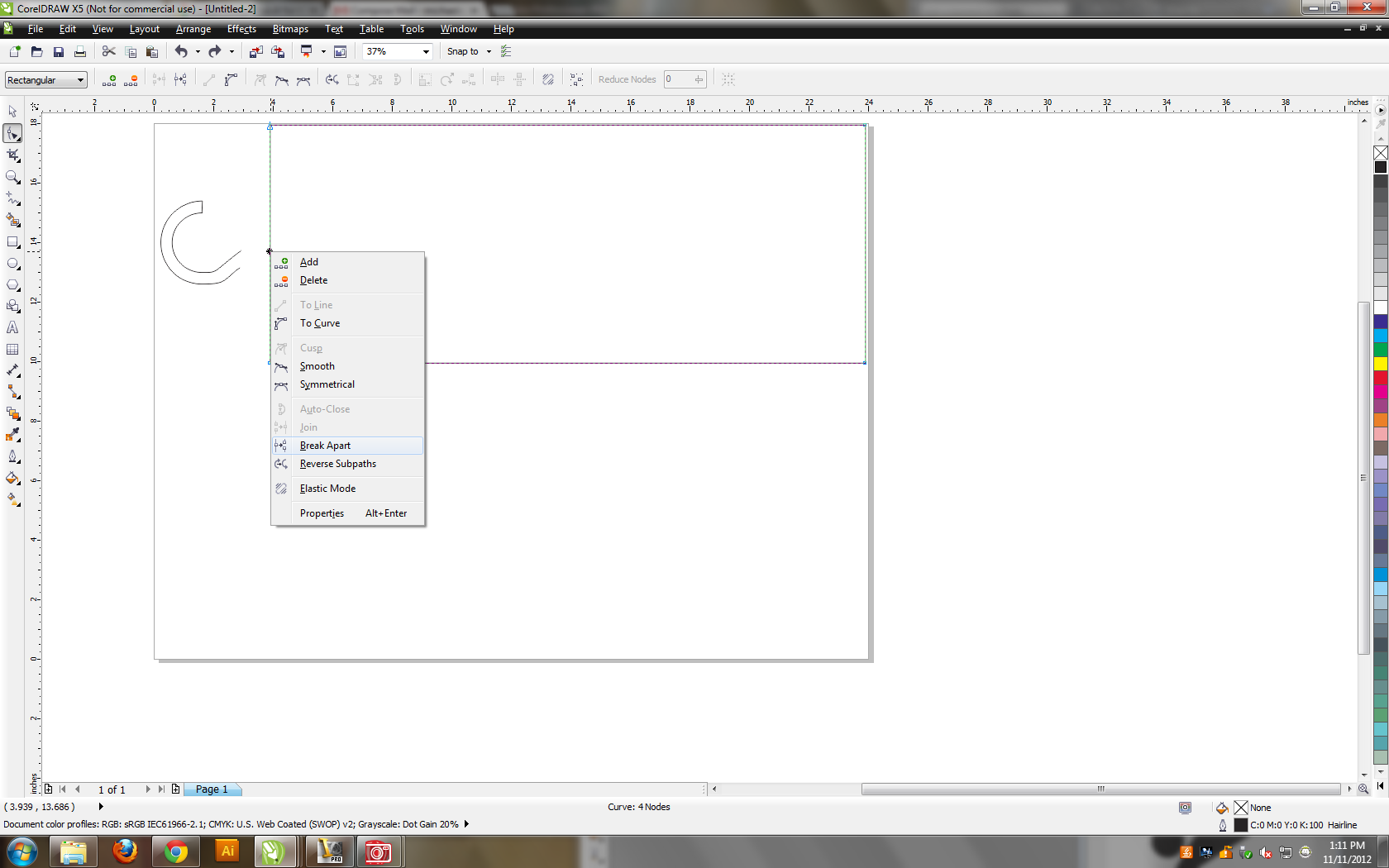Open Firefox from the Windows taskbar
The height and width of the screenshot is (868, 1389).
point(125,851)
